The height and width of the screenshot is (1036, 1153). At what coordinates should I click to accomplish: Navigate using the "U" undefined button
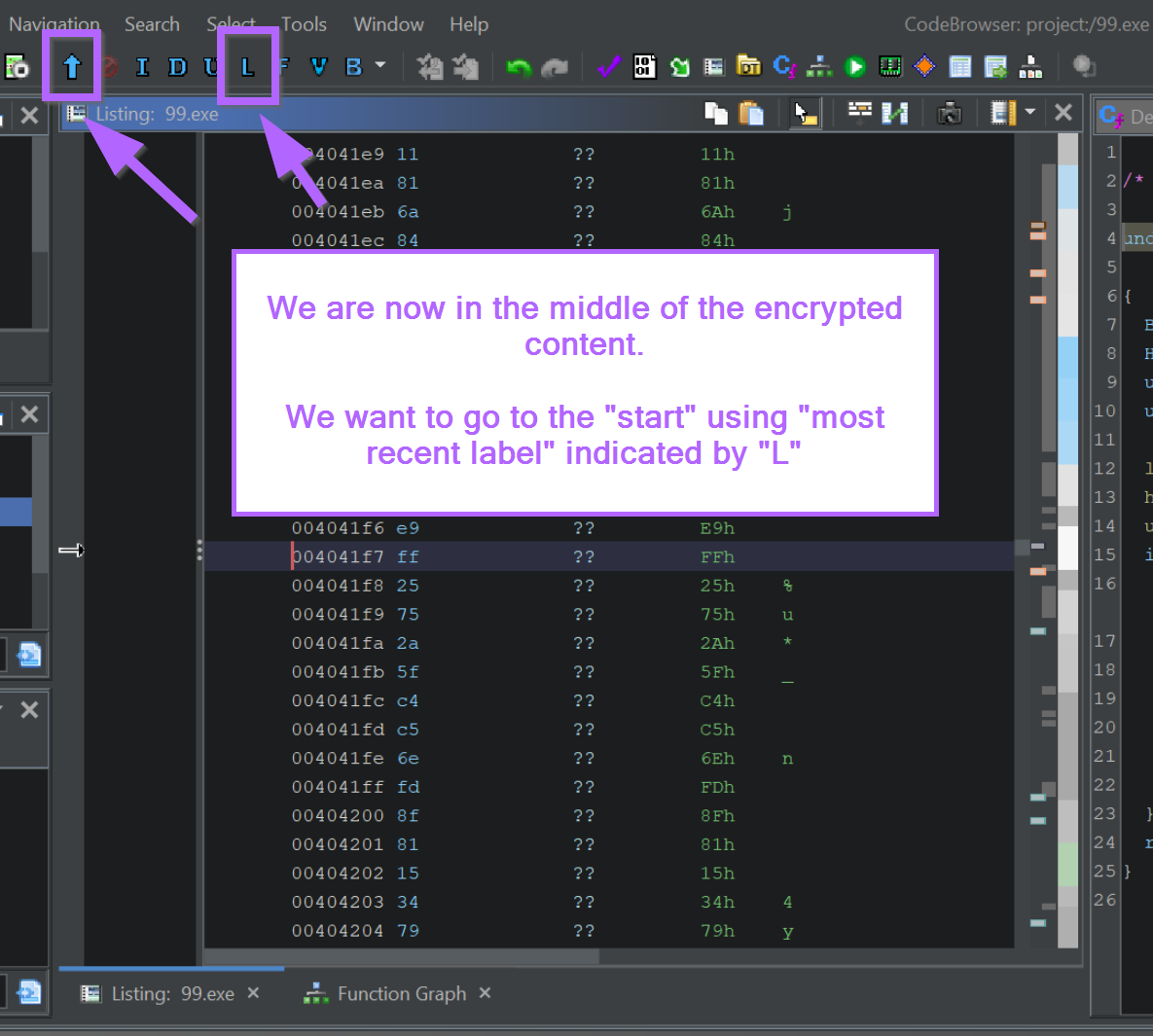click(212, 66)
